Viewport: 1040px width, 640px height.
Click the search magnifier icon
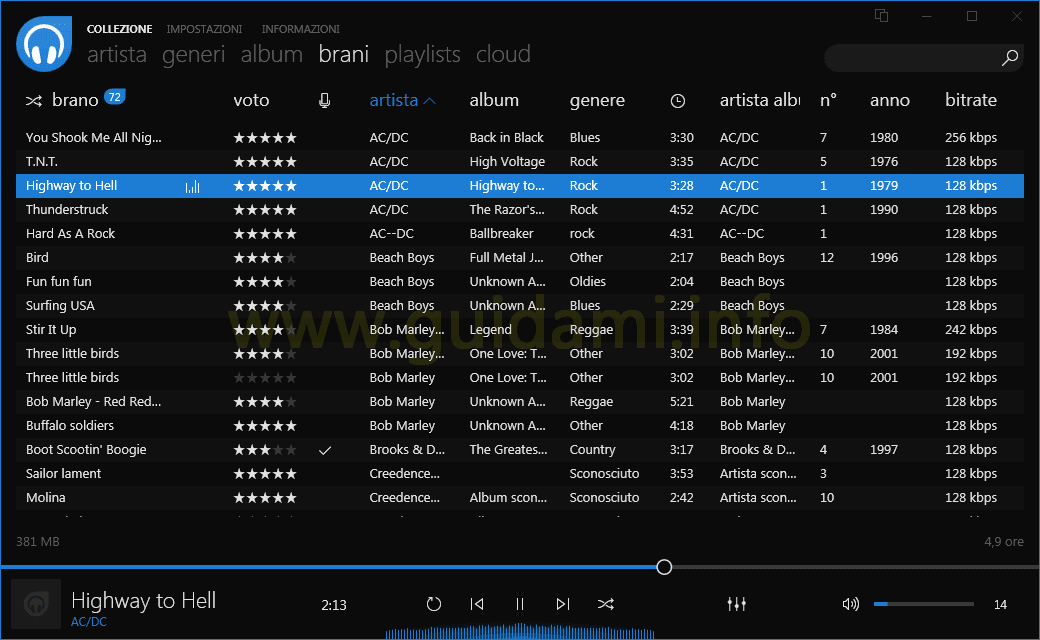point(1009,58)
